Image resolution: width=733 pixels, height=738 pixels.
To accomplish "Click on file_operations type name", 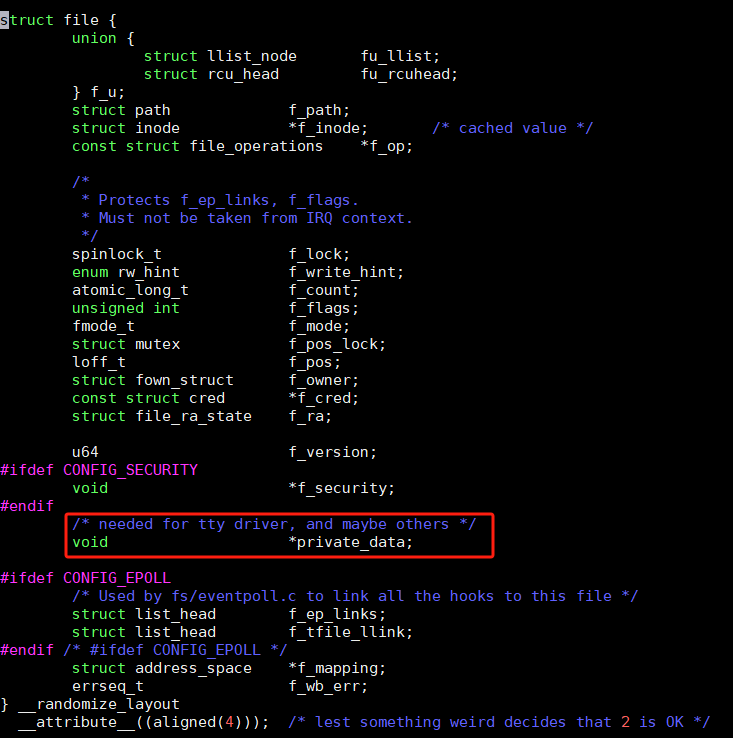I will (256, 146).
